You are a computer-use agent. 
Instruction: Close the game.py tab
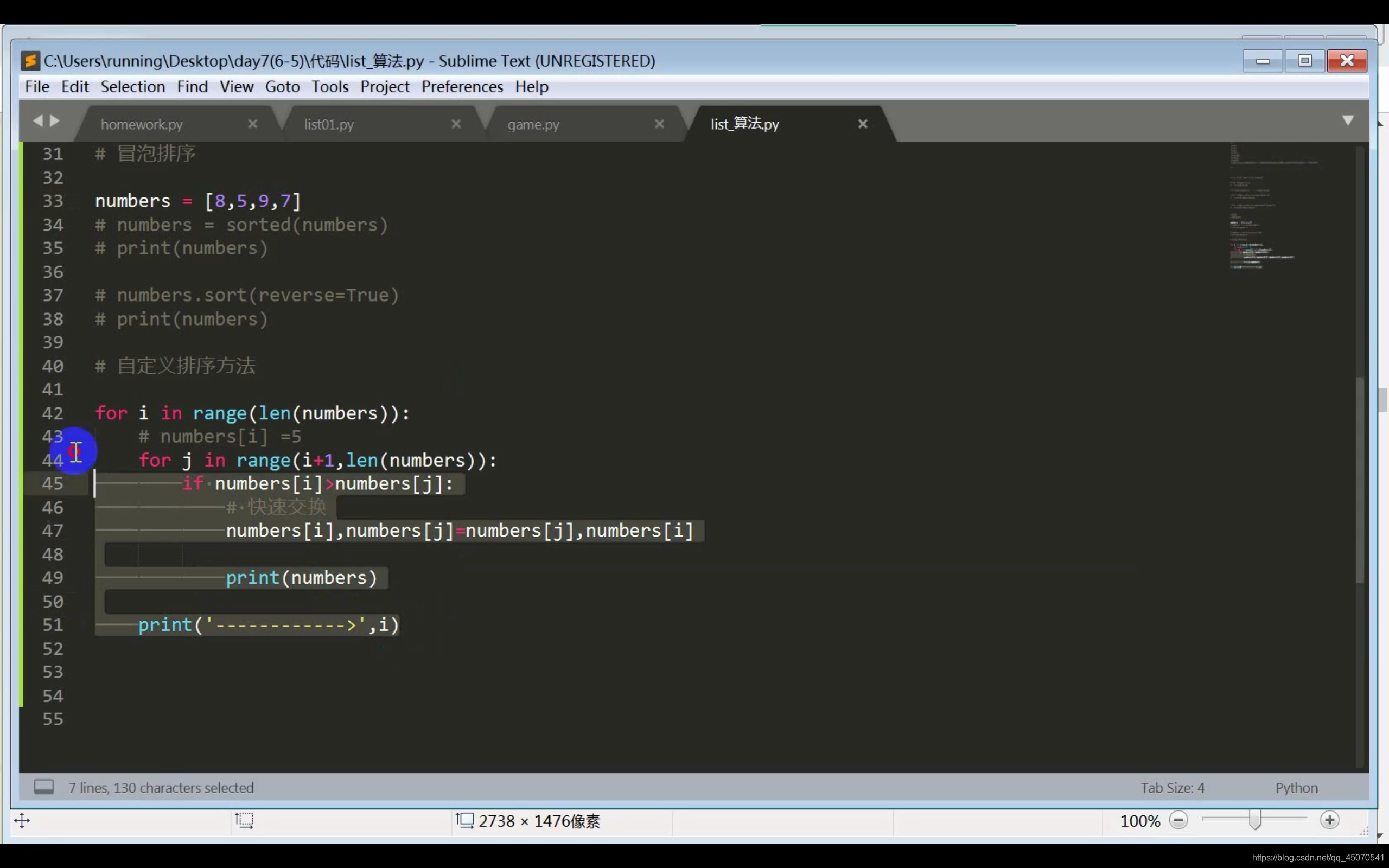pos(659,124)
